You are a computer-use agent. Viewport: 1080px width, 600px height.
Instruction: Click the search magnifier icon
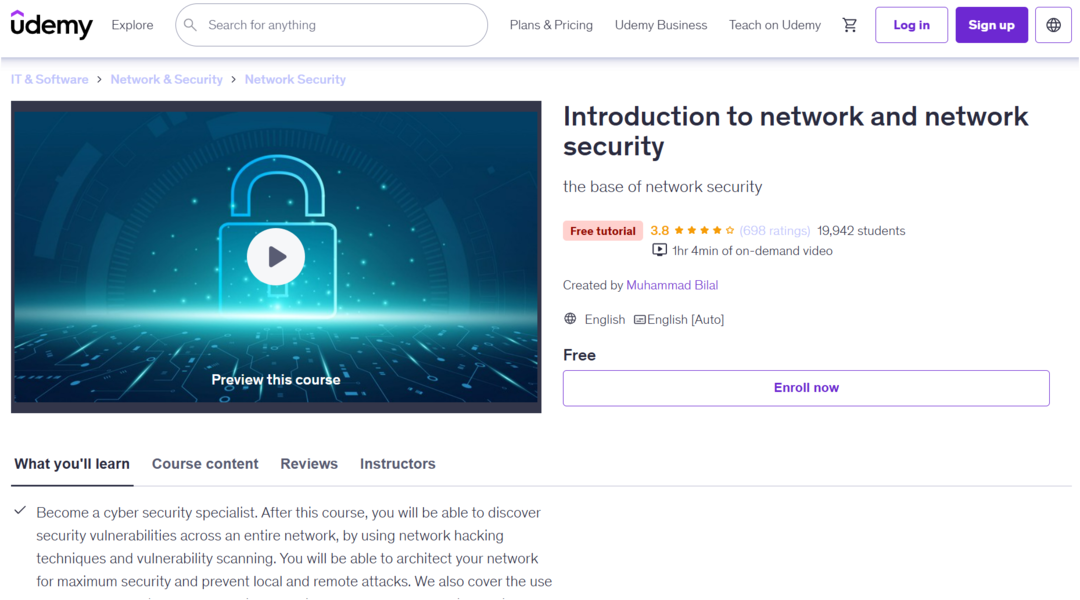[191, 25]
